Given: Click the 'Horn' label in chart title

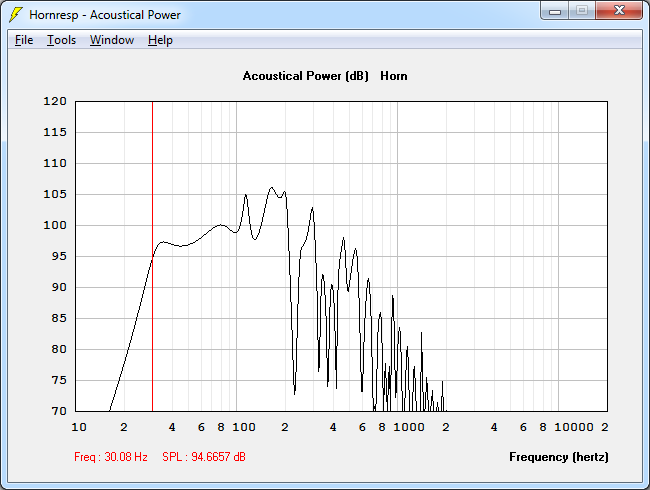Looking at the screenshot, I should [394, 76].
